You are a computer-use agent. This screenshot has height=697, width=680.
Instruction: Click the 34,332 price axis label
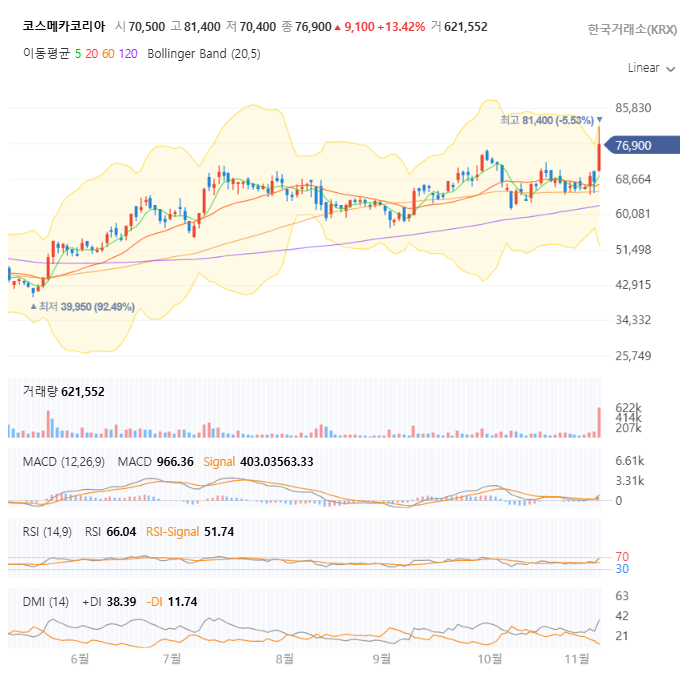[633, 320]
